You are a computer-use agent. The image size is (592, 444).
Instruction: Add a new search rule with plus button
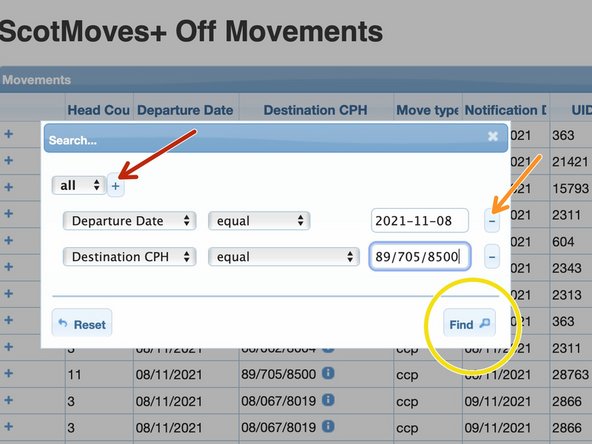(x=116, y=185)
